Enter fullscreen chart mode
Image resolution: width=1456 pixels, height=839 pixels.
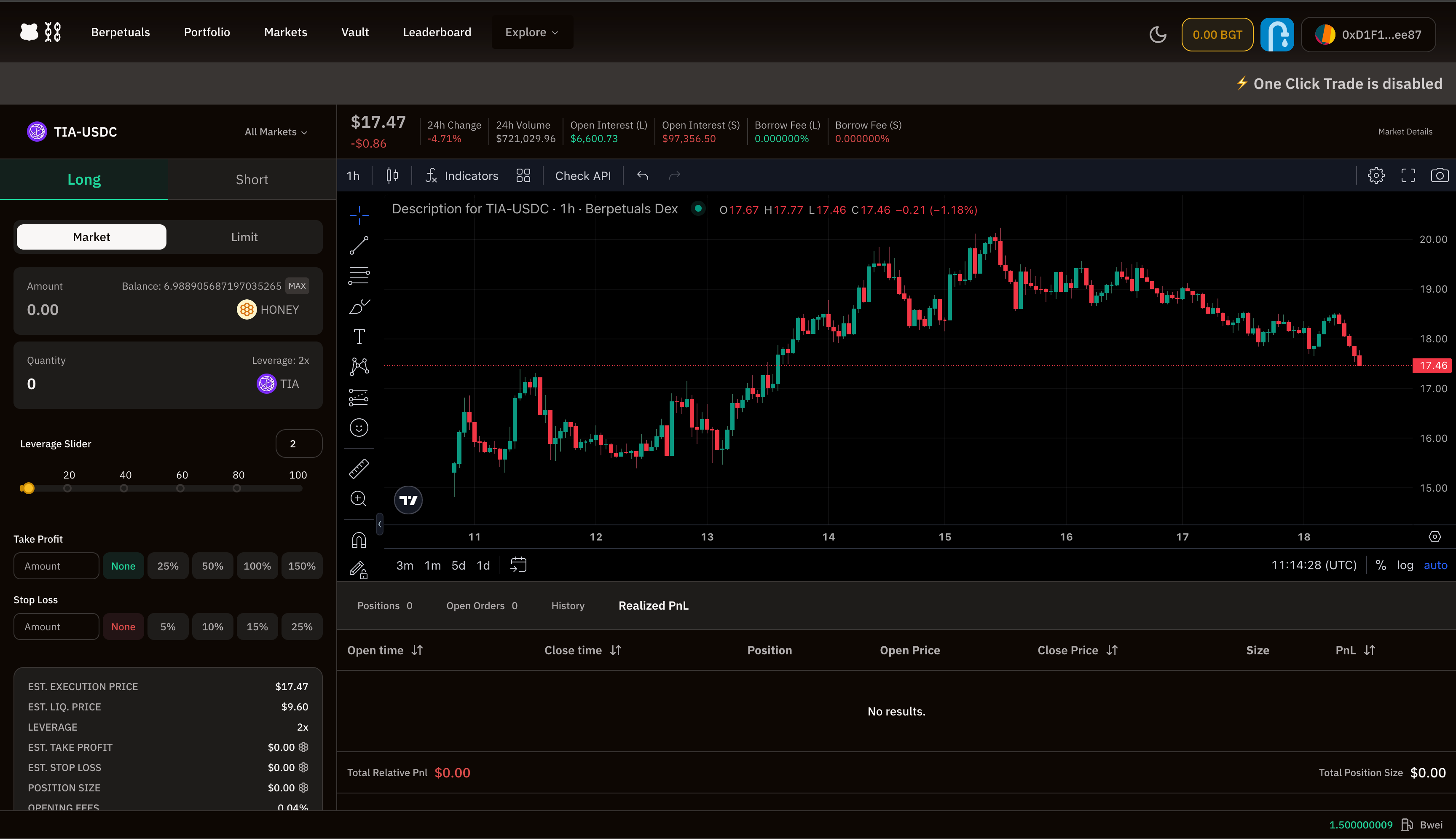click(x=1408, y=176)
